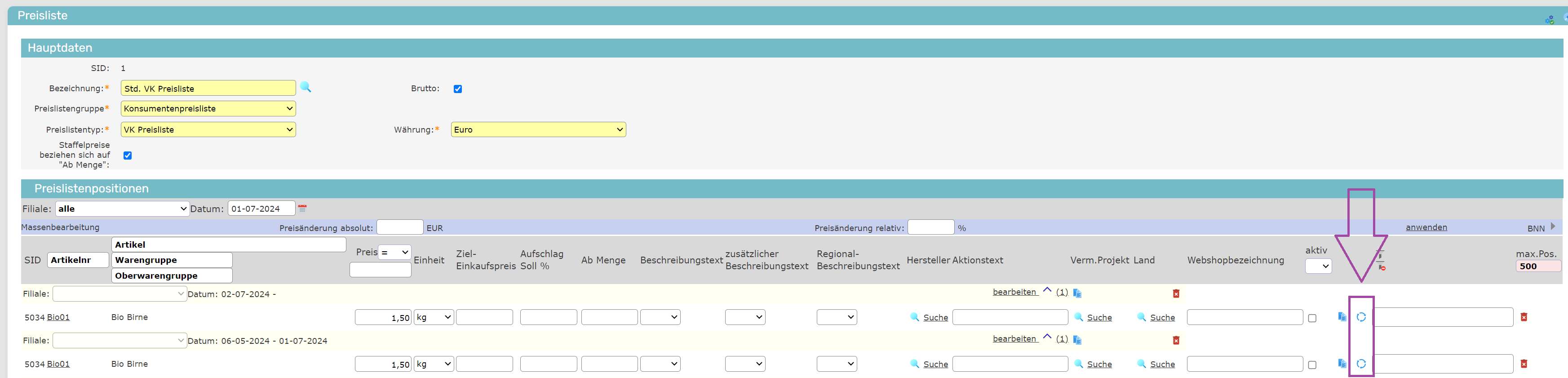Tick the aktiv checkbox in first Bio Birne row
Image resolution: width=1568 pixels, height=378 pixels.
coord(1312,318)
